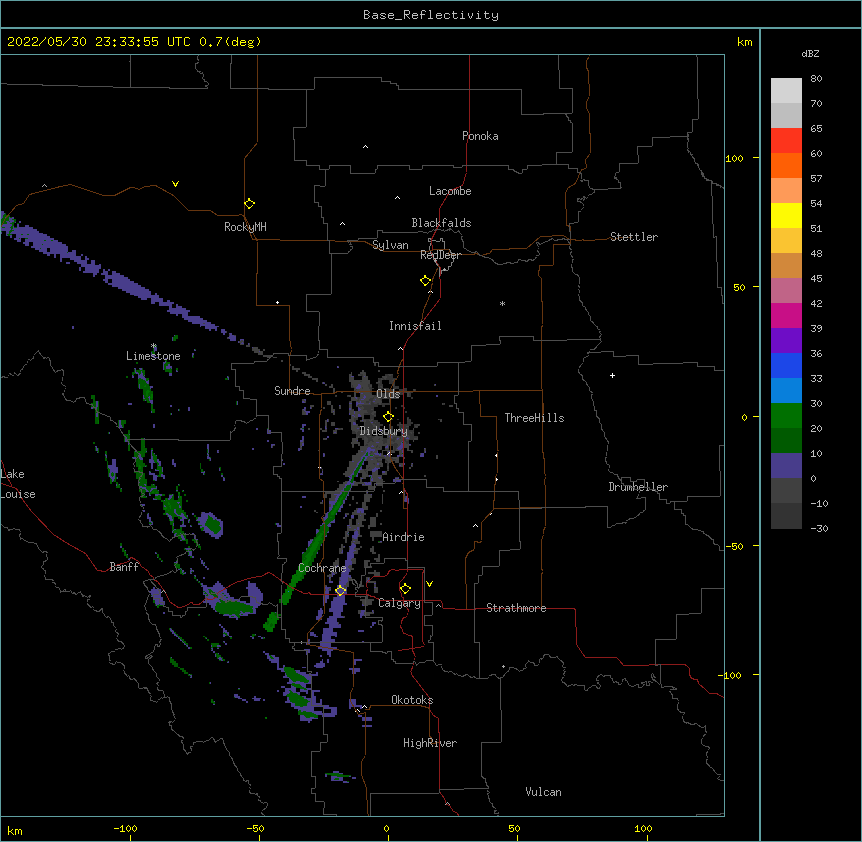
Task: Click the yellow diamond marker south of RedDeer
Action: [x=426, y=281]
